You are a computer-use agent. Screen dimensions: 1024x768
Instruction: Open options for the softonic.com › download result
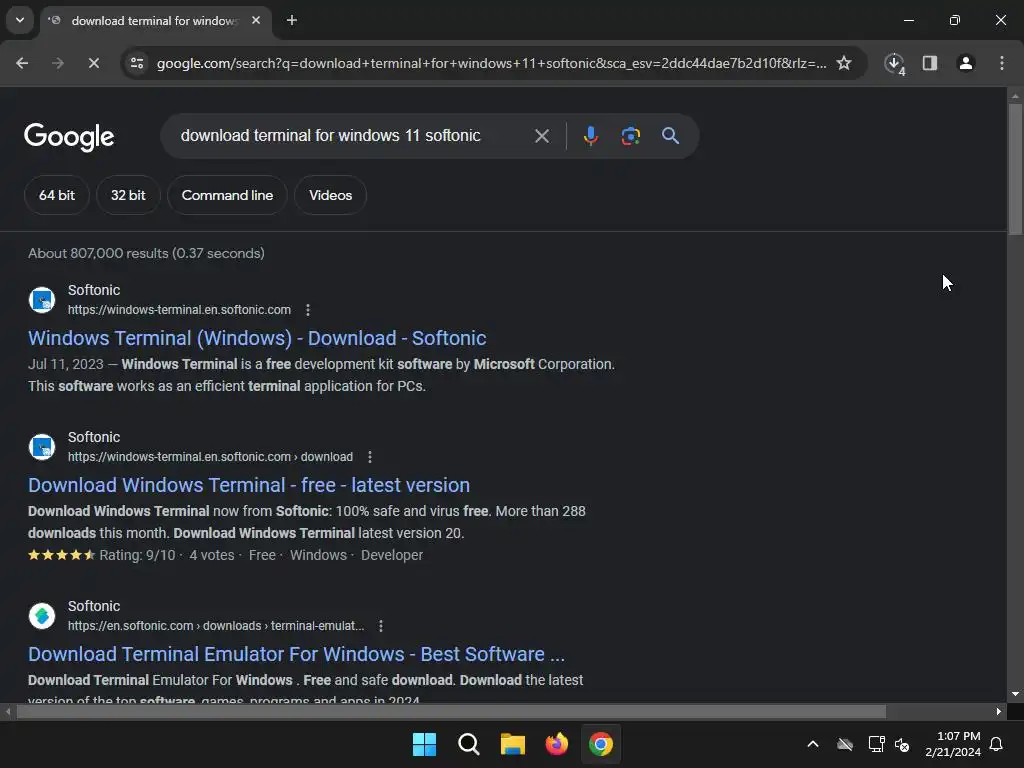click(370, 456)
